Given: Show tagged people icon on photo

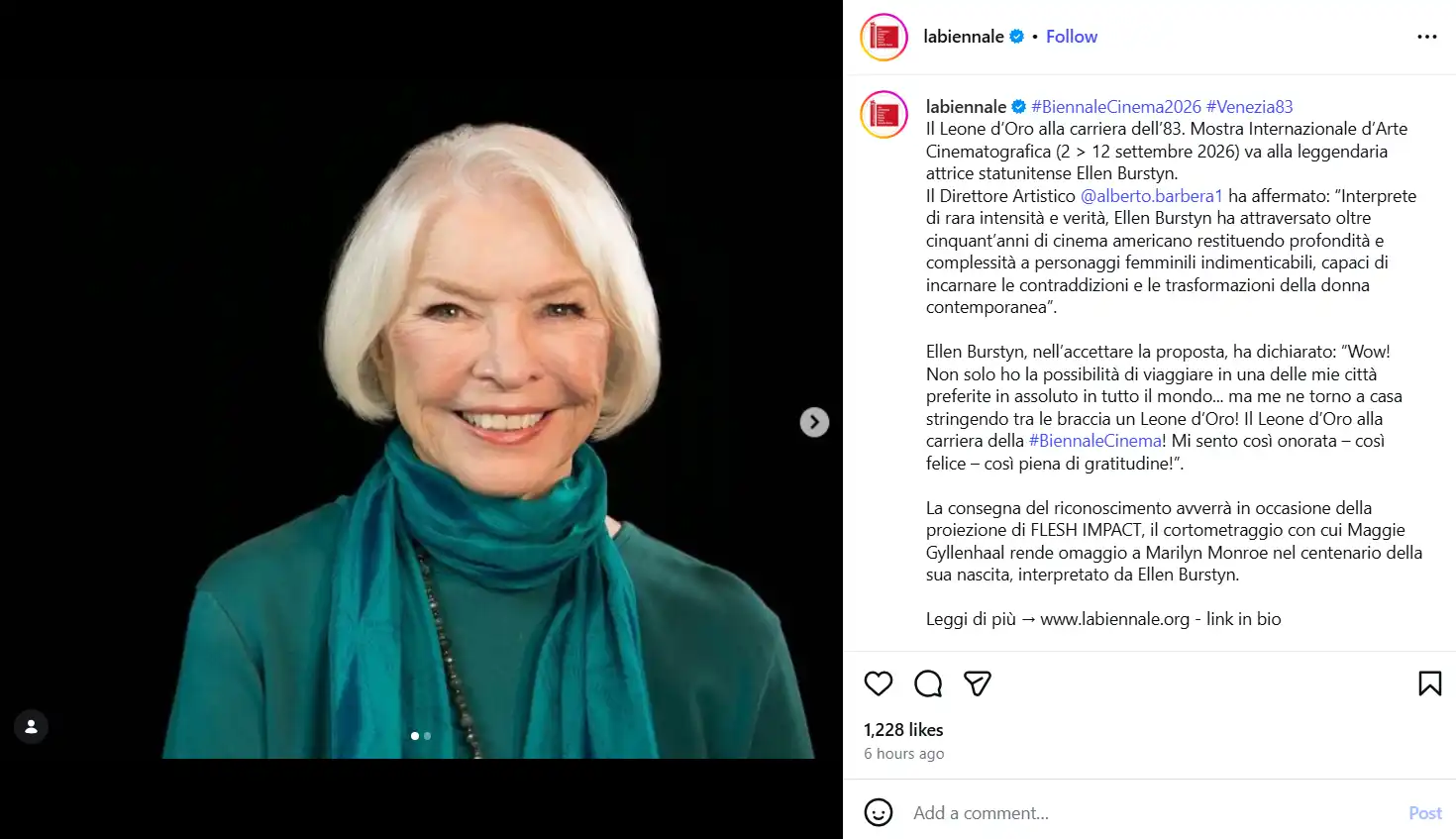Looking at the screenshot, I should point(31,727).
